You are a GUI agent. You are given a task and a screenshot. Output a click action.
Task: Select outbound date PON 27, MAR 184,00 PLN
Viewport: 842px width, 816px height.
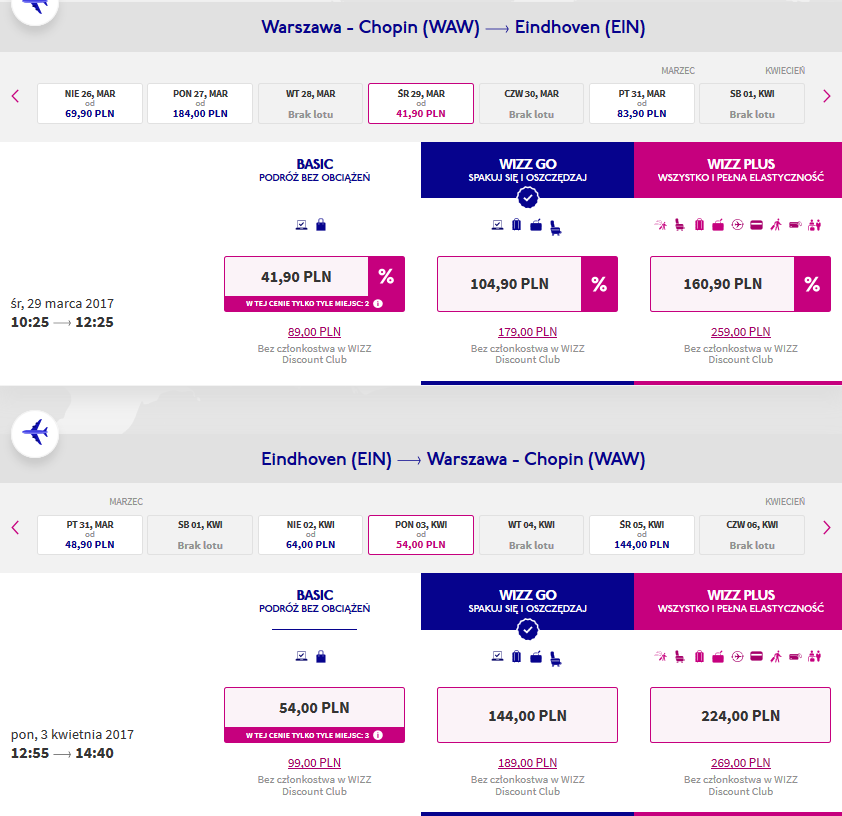tap(200, 104)
